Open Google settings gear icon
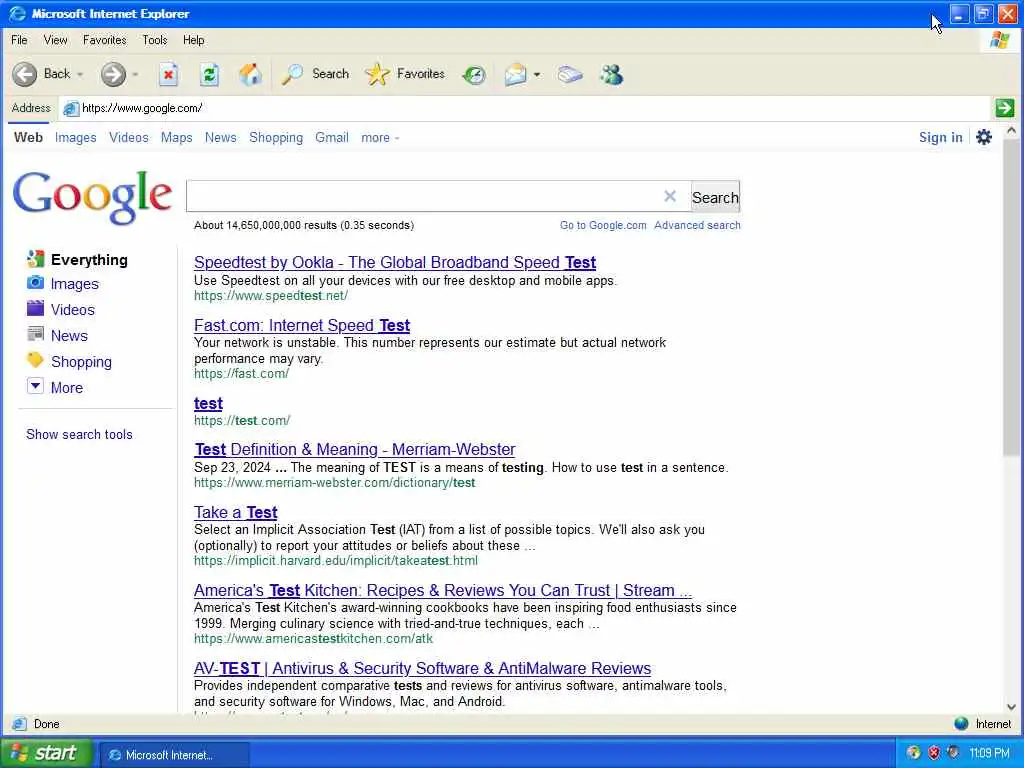This screenshot has height=768, width=1024. click(984, 137)
